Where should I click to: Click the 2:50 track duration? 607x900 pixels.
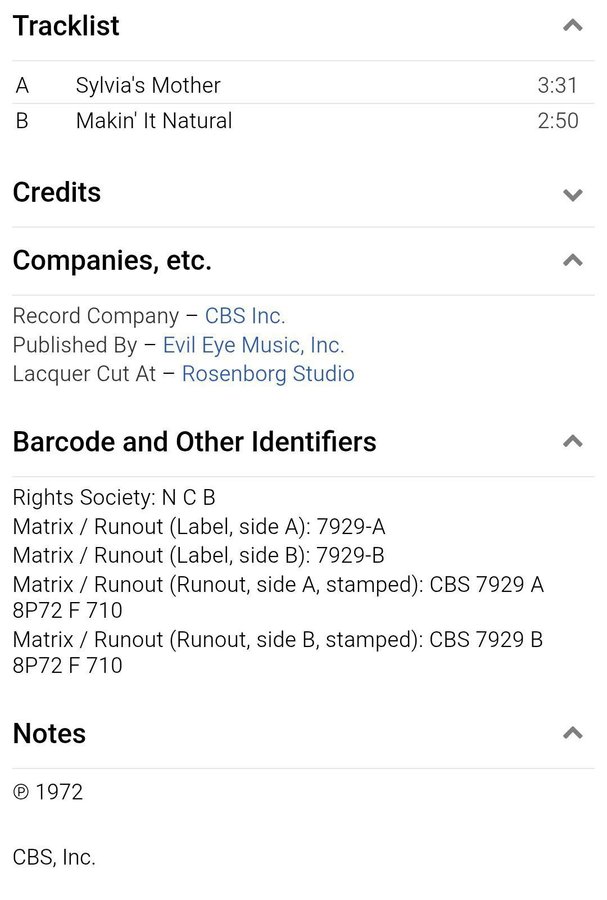(557, 121)
